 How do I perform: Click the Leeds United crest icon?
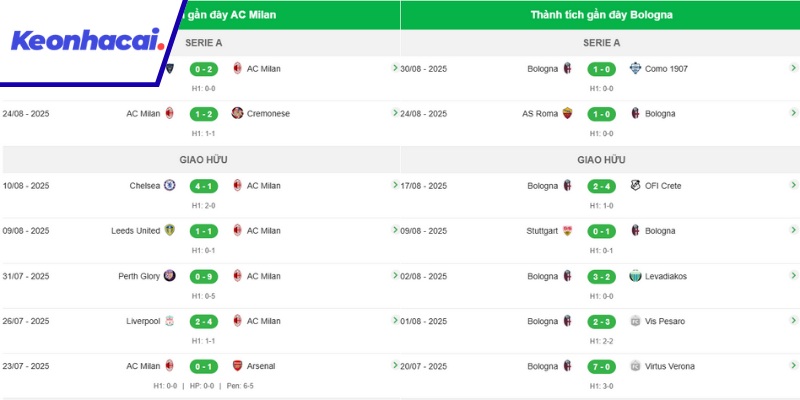point(170,230)
